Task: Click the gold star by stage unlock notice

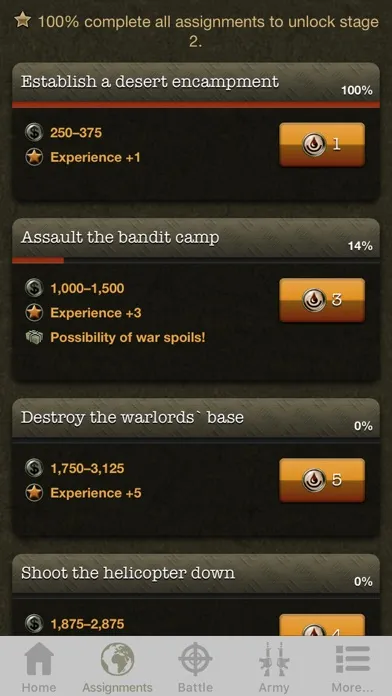Action: click(22, 20)
